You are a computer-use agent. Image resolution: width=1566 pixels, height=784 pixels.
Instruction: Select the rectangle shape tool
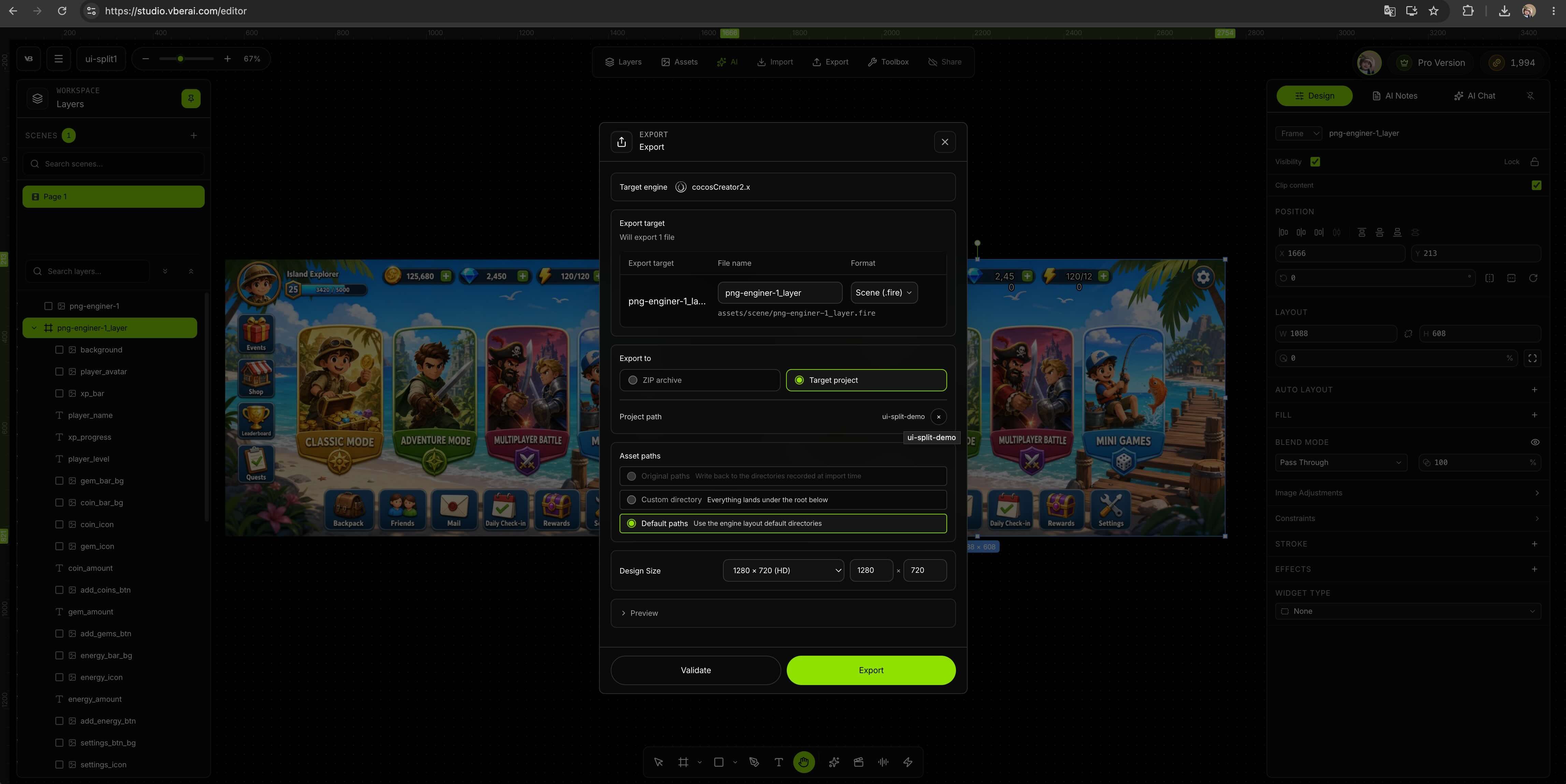click(x=719, y=762)
